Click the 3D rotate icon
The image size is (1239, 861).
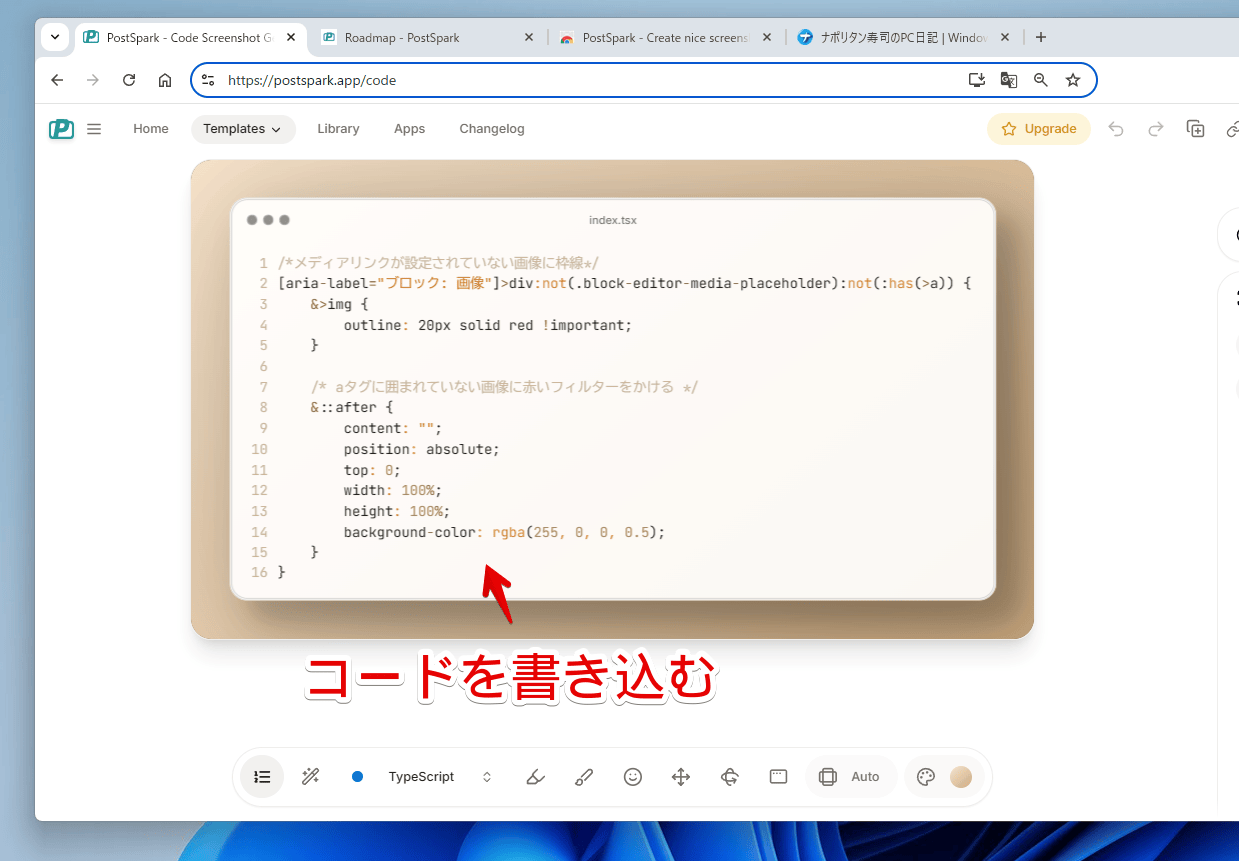(x=730, y=777)
